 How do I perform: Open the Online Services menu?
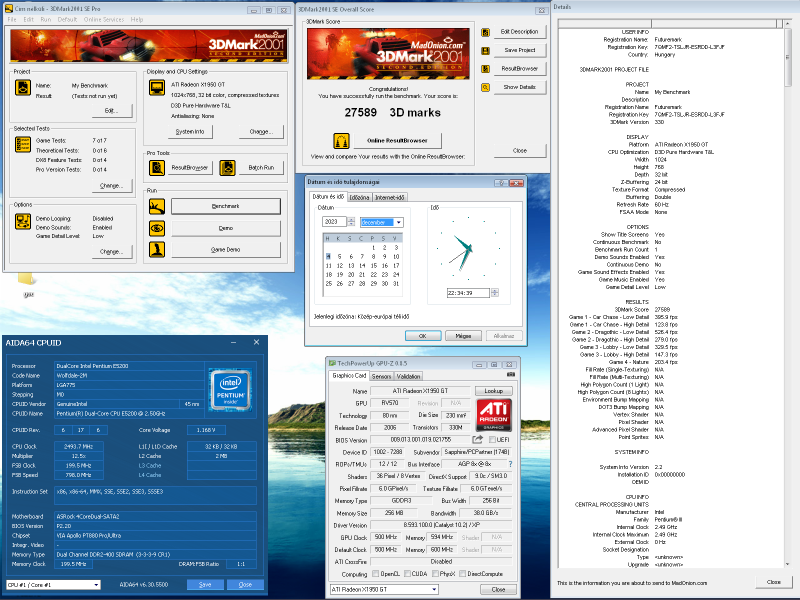[x=104, y=19]
